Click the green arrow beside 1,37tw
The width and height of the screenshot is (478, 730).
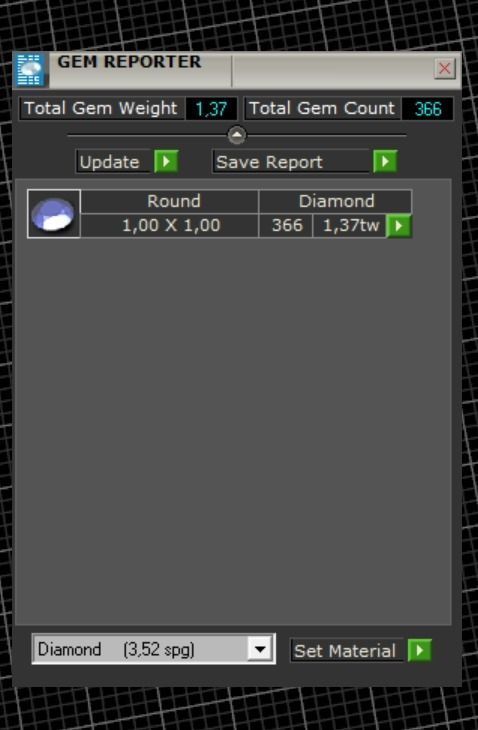[399, 226]
